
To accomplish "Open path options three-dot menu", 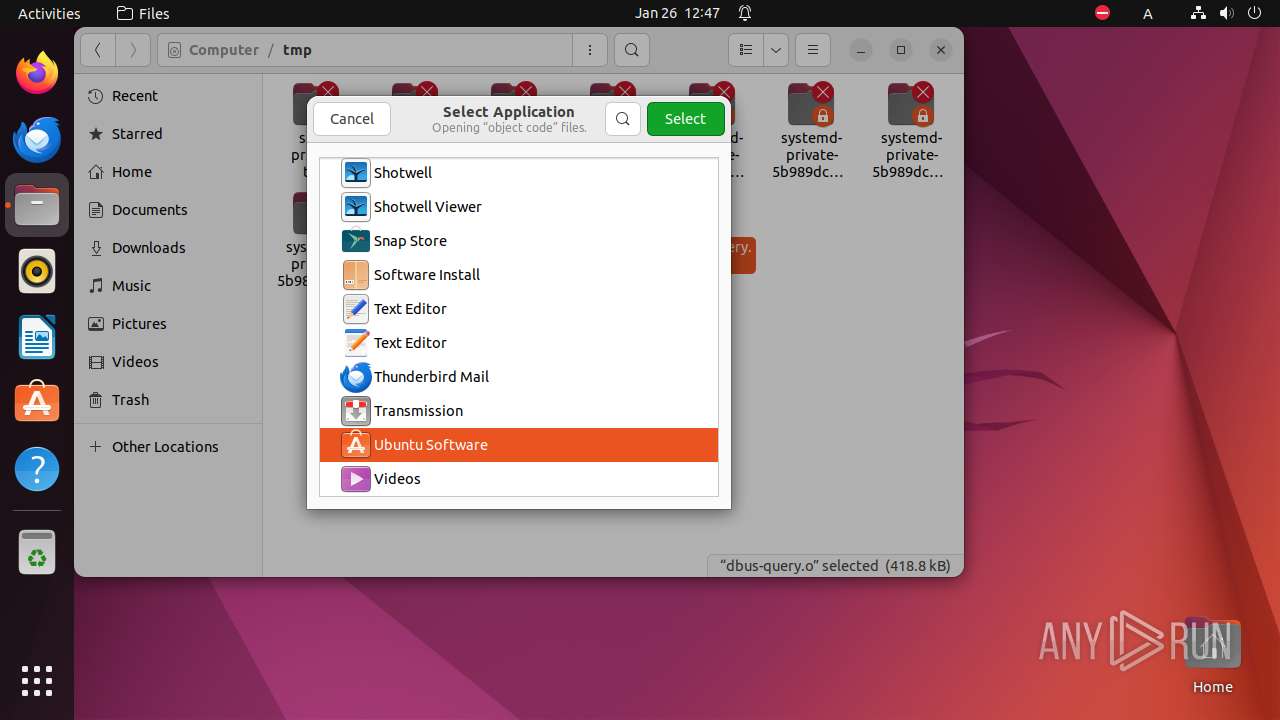I will click(590, 50).
